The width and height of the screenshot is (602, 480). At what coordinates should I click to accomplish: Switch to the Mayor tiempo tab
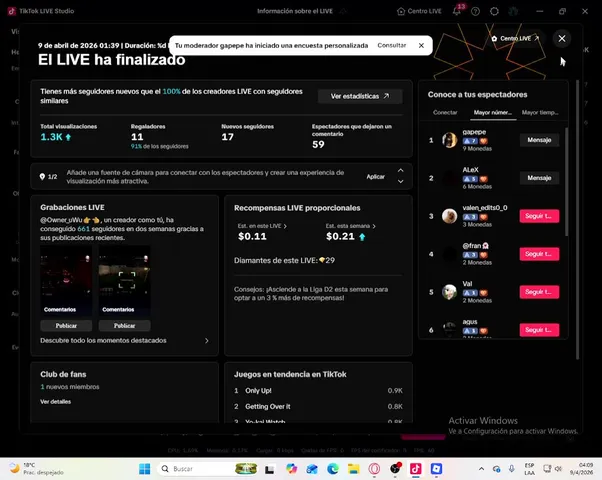pyautogui.click(x=540, y=113)
